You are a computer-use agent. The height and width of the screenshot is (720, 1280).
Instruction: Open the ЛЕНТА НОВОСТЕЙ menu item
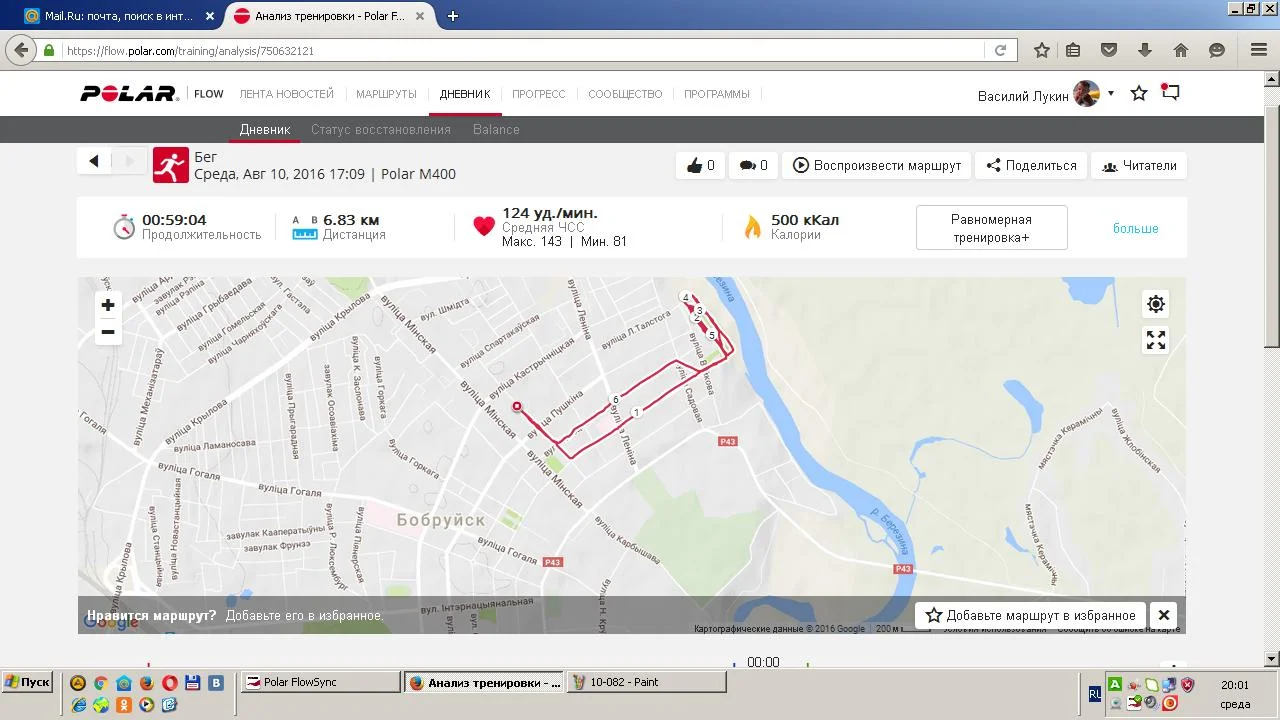(x=286, y=94)
